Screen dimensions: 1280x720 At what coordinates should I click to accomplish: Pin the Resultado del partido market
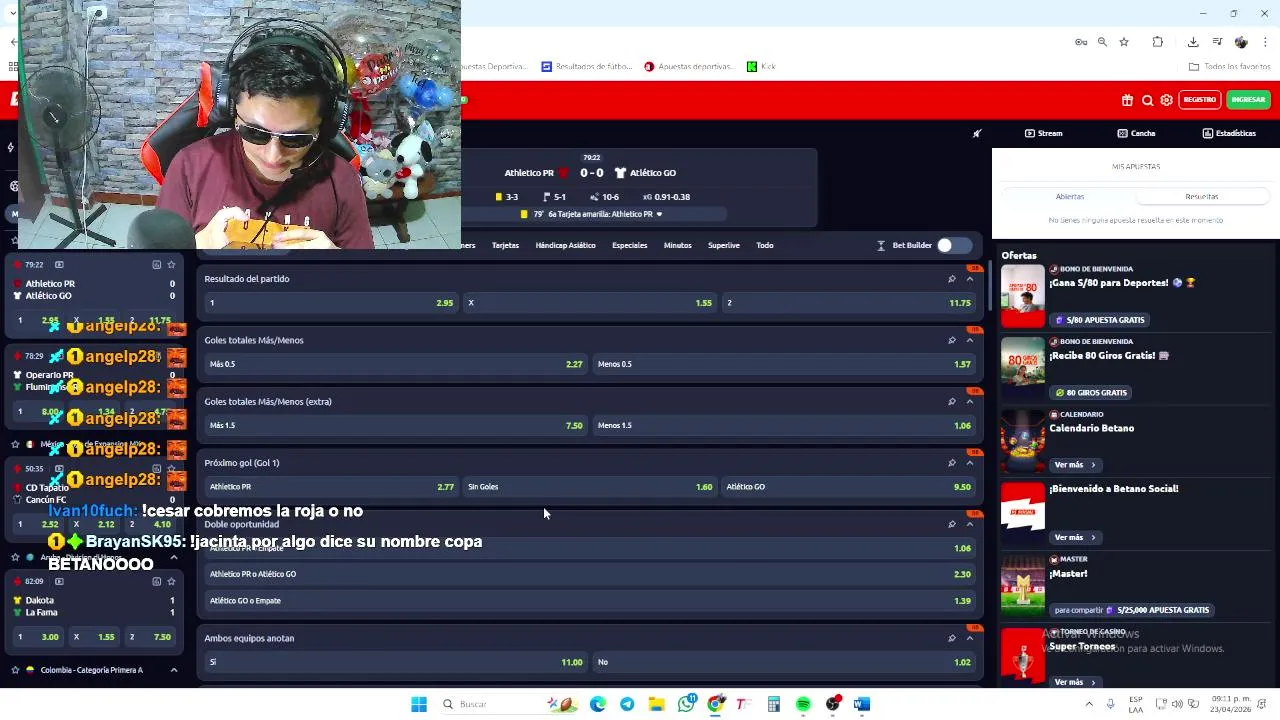pos(951,279)
